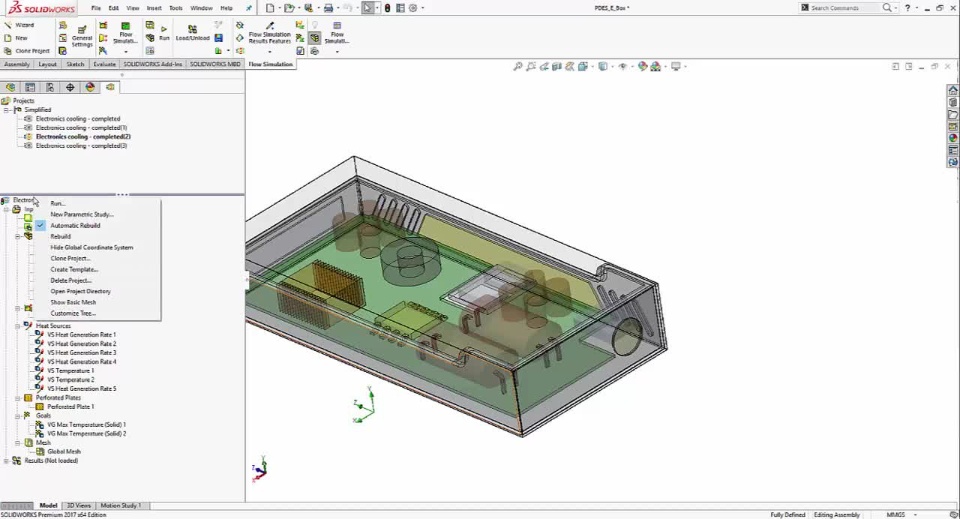Open the Flow Simulation analysis tree tab

pyautogui.click(x=110, y=88)
